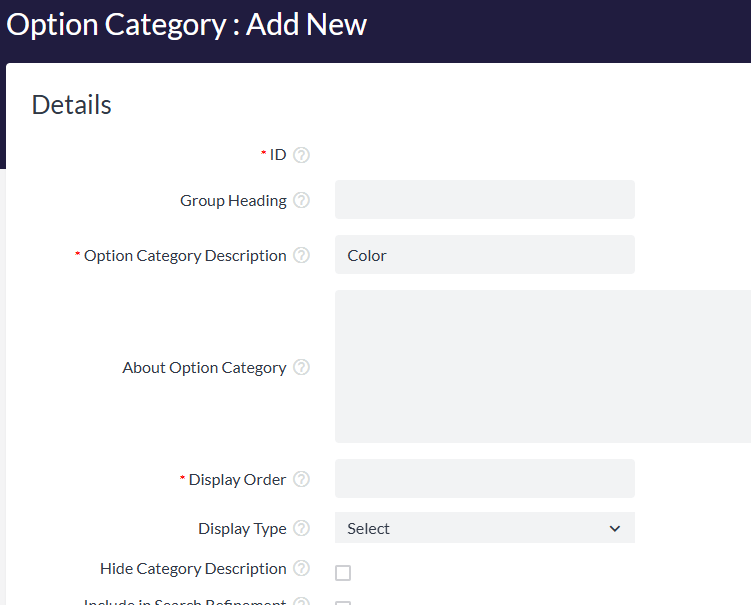Open help icon next to Display Type
This screenshot has height=605, width=751.
301,529
